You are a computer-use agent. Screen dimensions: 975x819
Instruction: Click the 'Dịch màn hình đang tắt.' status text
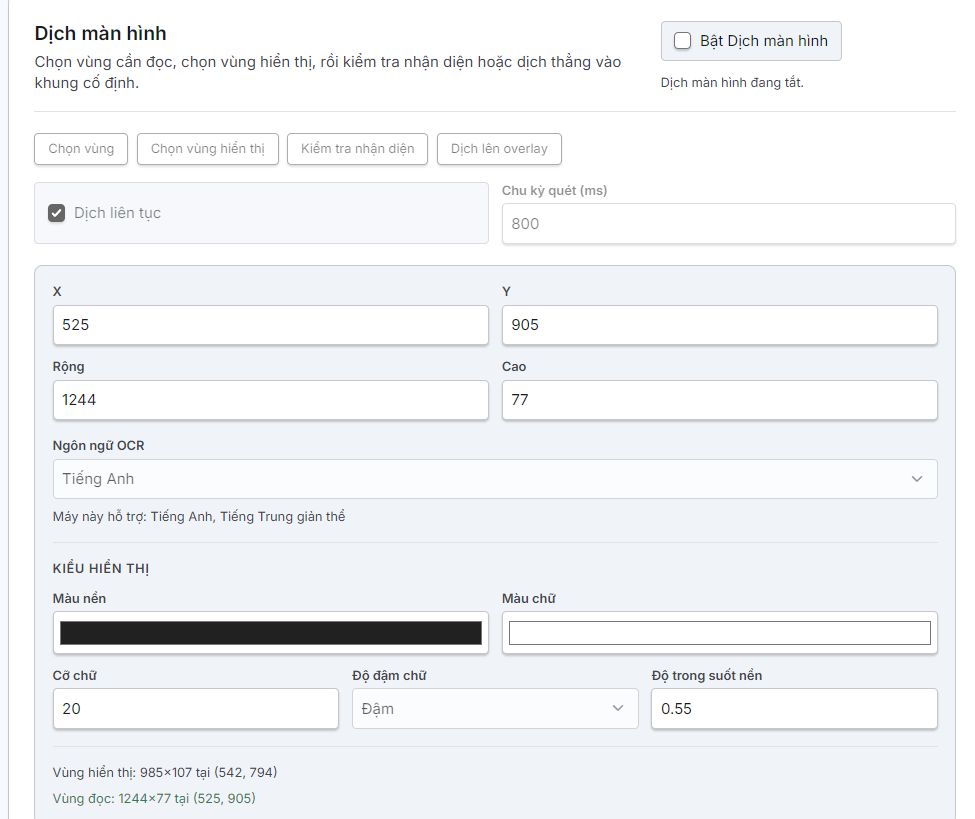(x=732, y=83)
